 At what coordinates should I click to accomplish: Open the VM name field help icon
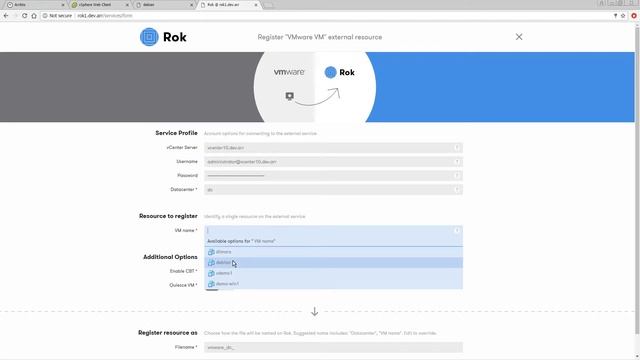(x=457, y=230)
